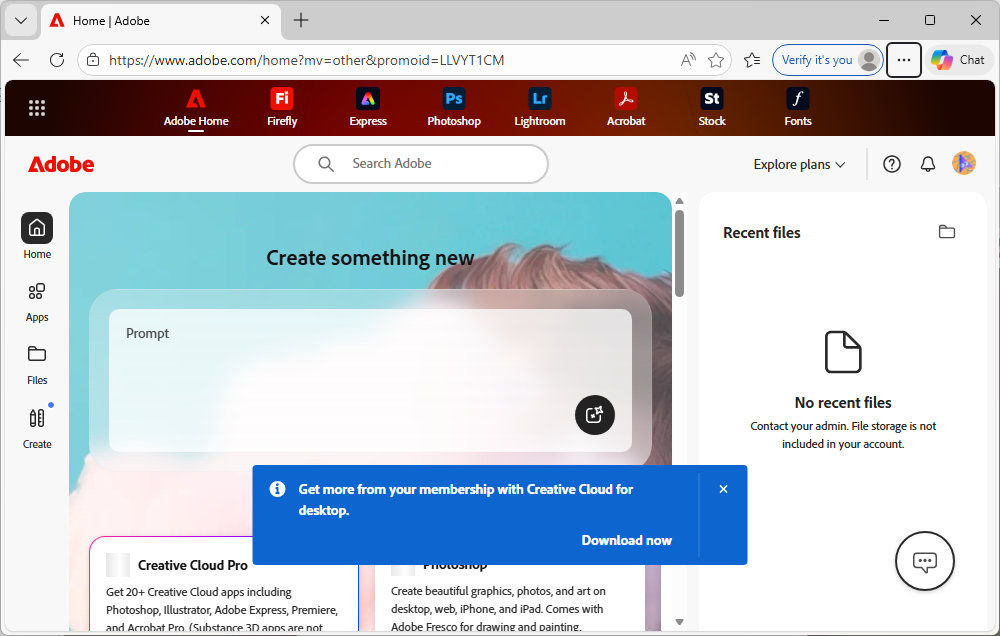Image resolution: width=1000 pixels, height=636 pixels.
Task: Expand the Explore plans dropdown
Action: click(x=798, y=164)
